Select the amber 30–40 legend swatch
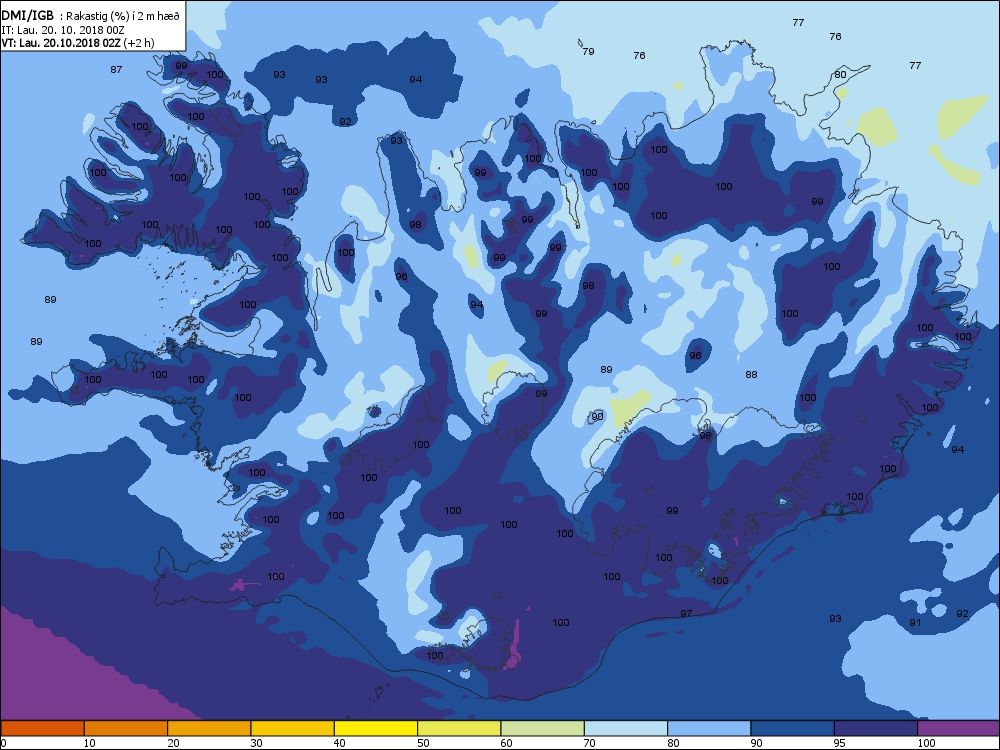The width and height of the screenshot is (1000, 750). tap(293, 728)
